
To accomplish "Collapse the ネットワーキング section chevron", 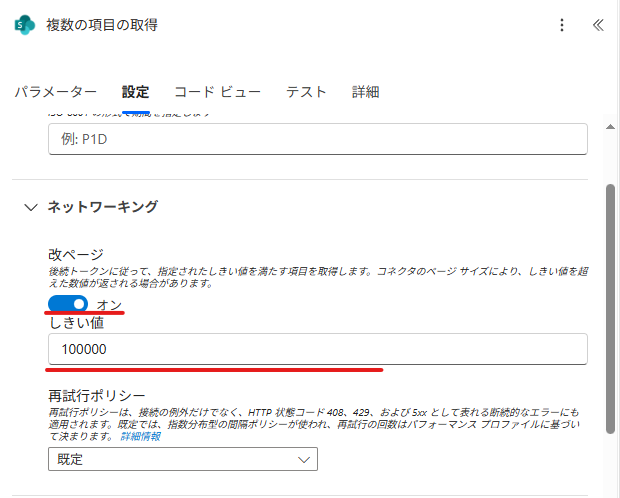I will point(29,207).
